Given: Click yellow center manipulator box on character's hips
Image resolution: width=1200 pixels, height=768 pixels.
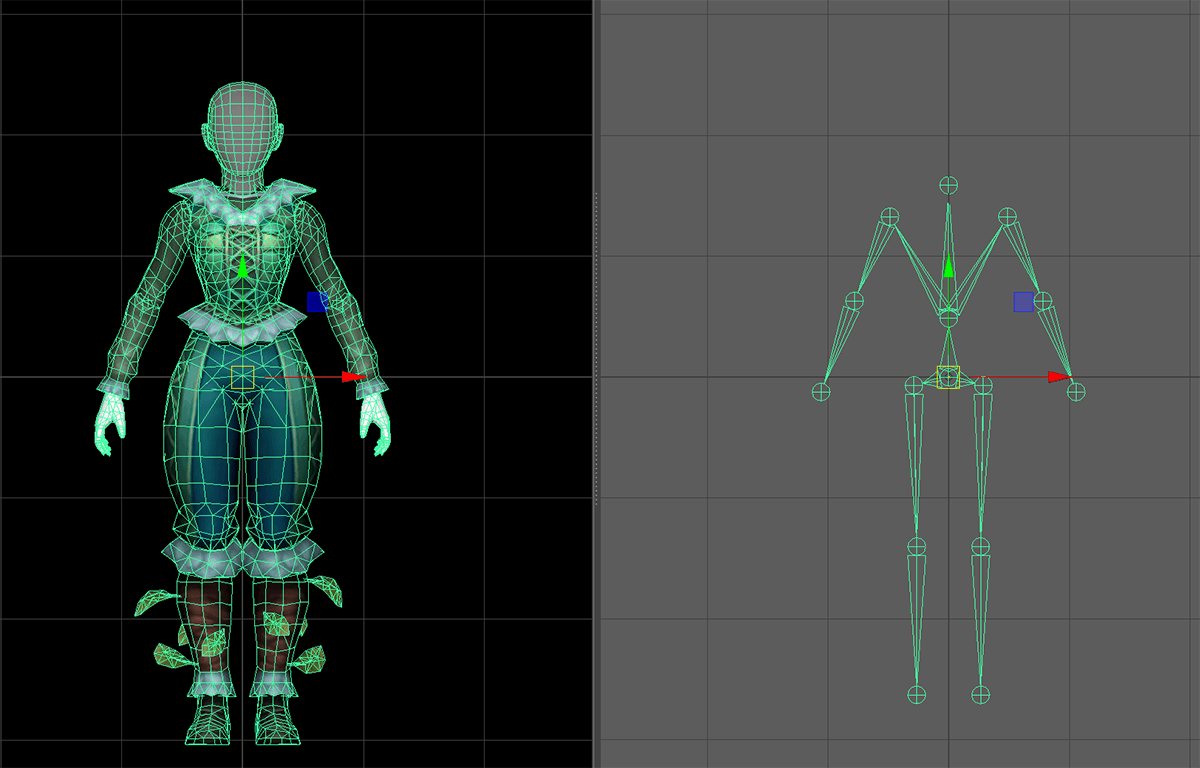Looking at the screenshot, I should [242, 377].
